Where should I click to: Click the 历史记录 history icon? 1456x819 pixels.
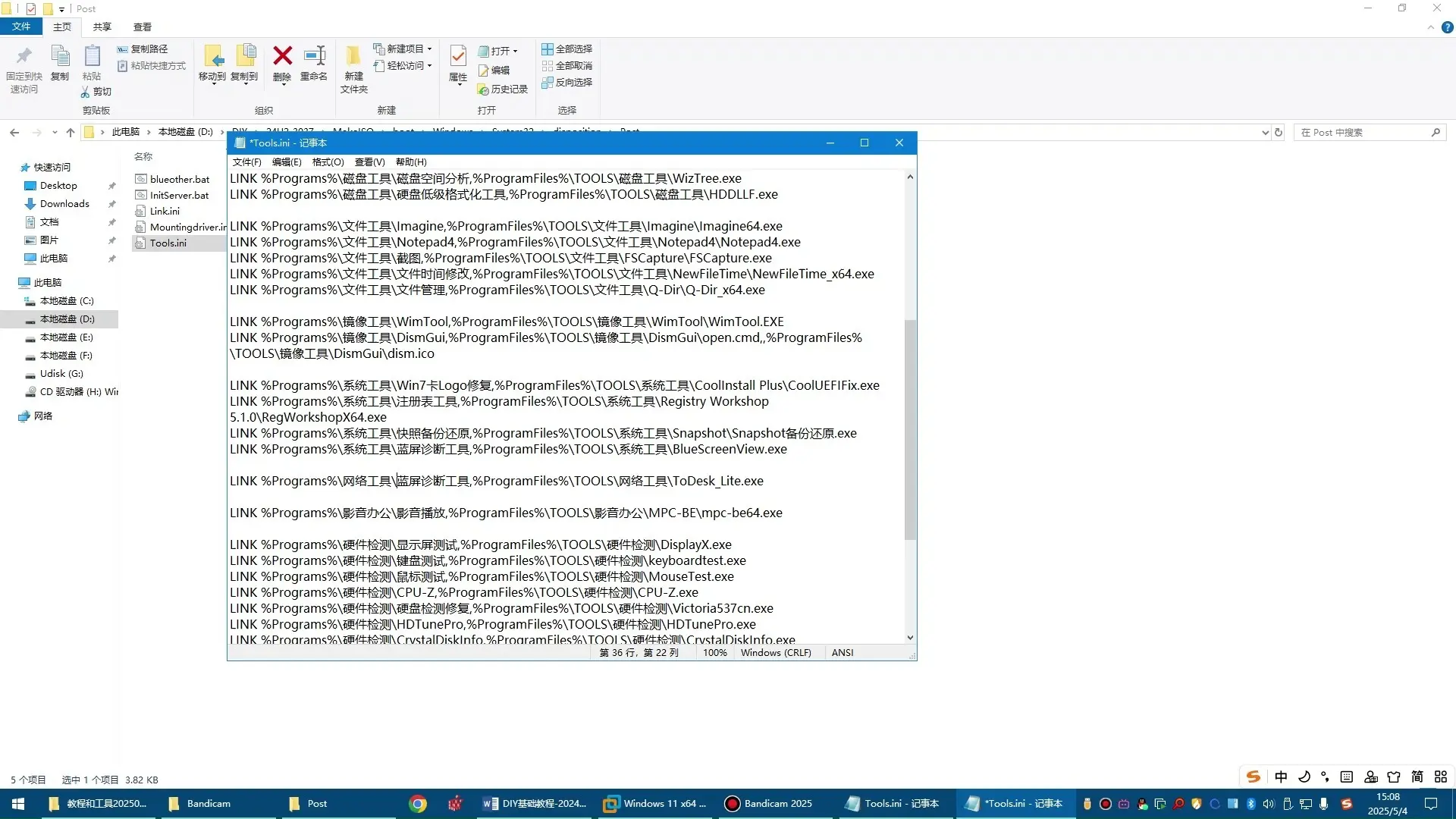[483, 89]
